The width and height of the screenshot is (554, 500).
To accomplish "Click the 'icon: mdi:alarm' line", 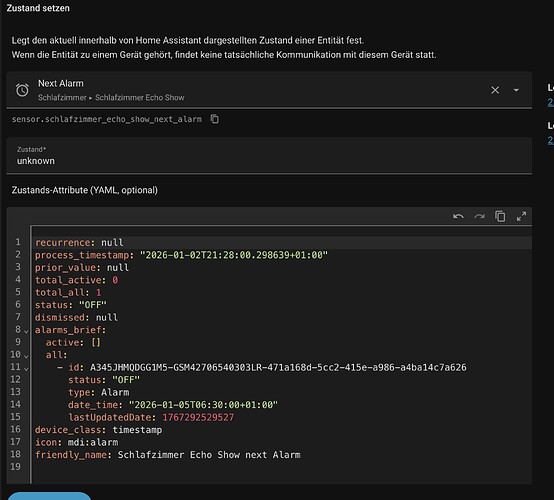I will point(76,442).
